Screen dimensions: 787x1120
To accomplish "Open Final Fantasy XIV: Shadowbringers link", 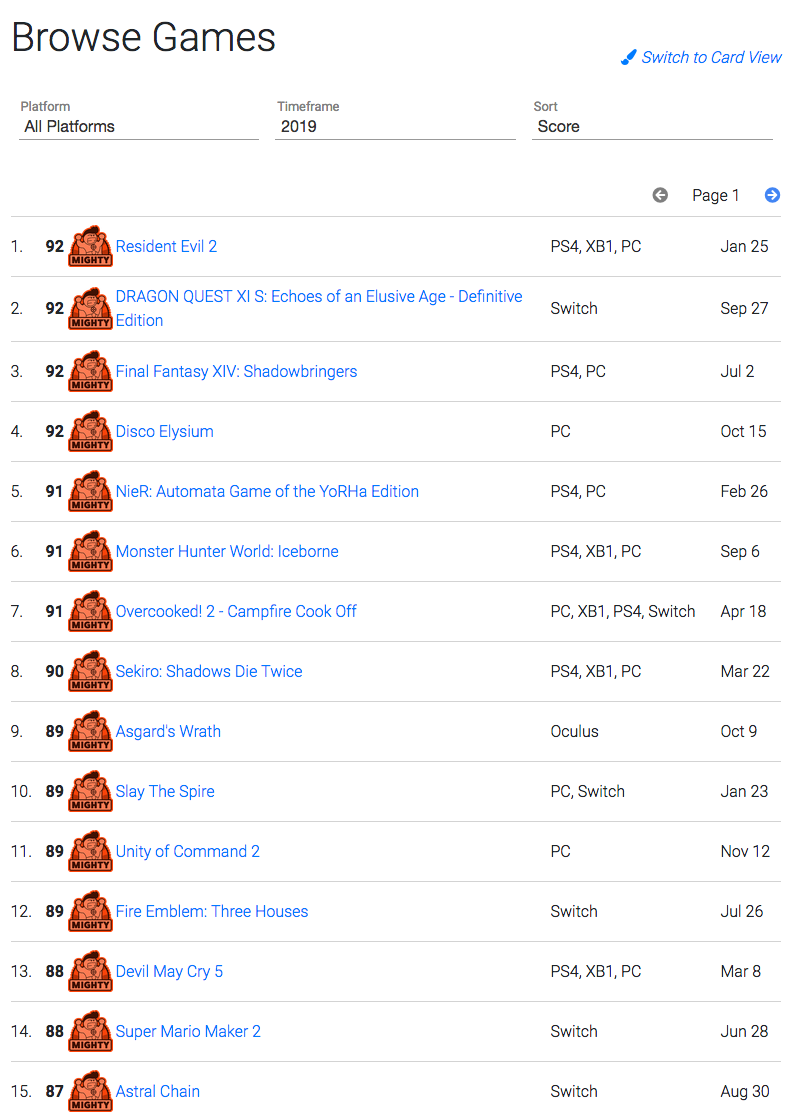I will pyautogui.click(x=236, y=371).
